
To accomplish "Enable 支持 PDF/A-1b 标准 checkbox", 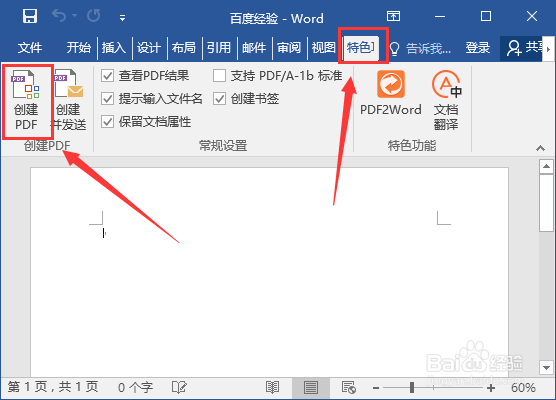I will click(219, 76).
